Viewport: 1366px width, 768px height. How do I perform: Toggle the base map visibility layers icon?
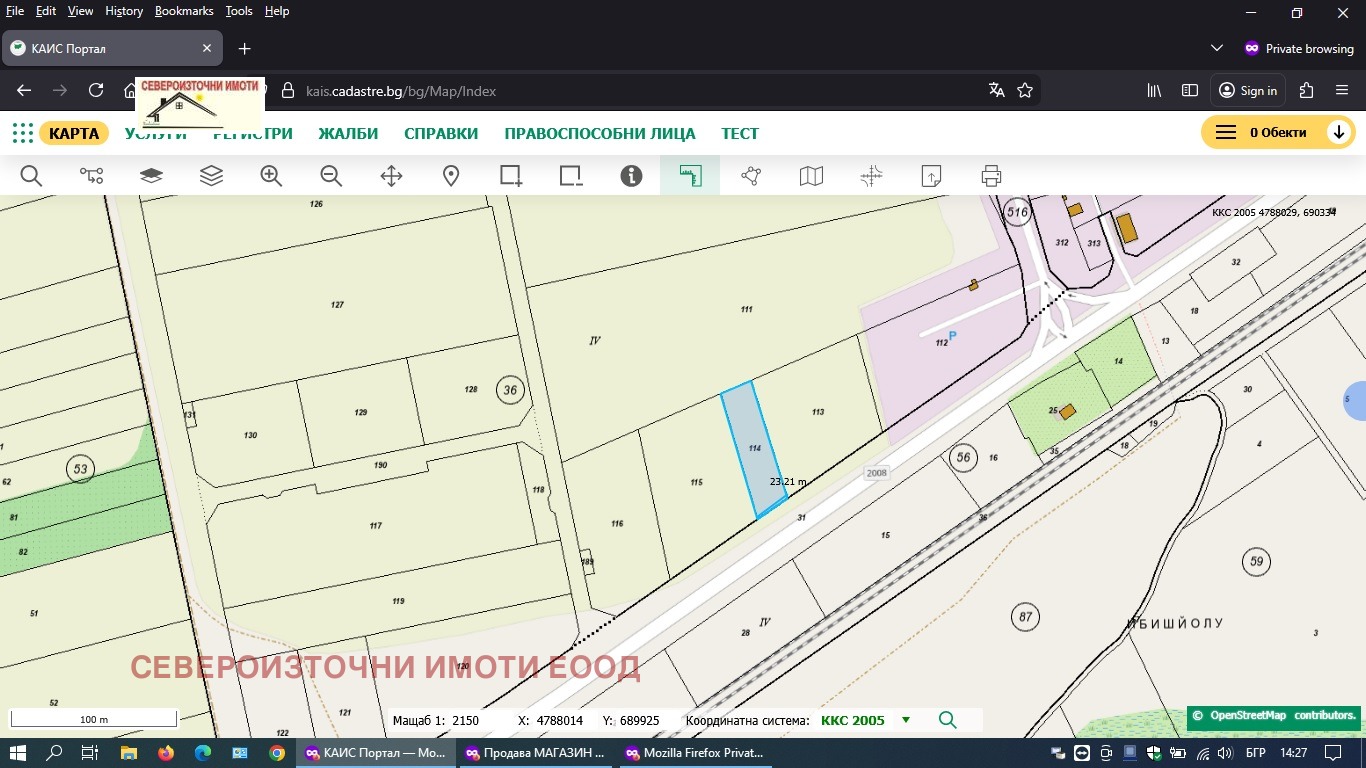(x=151, y=175)
